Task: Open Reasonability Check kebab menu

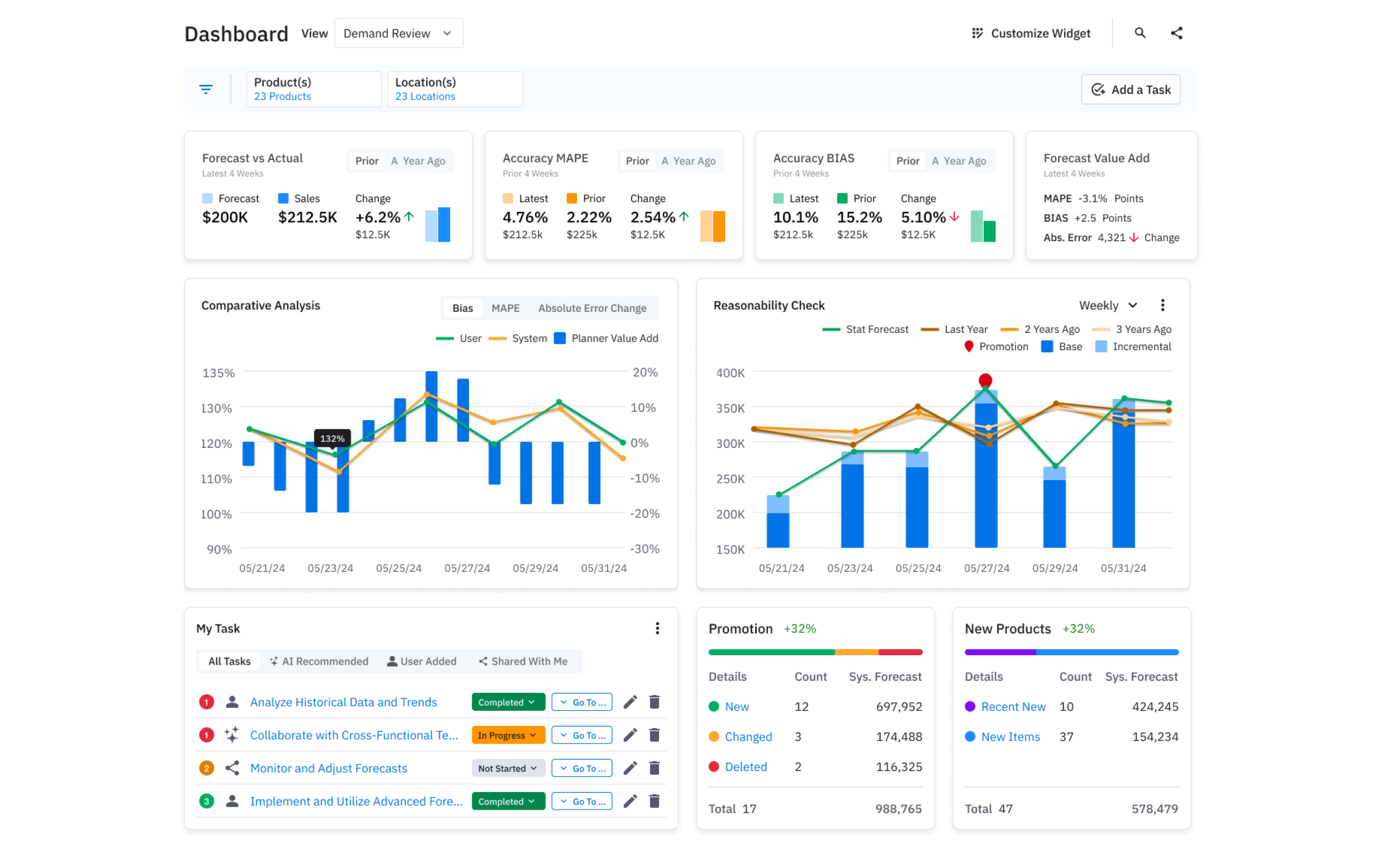Action: pos(1162,305)
